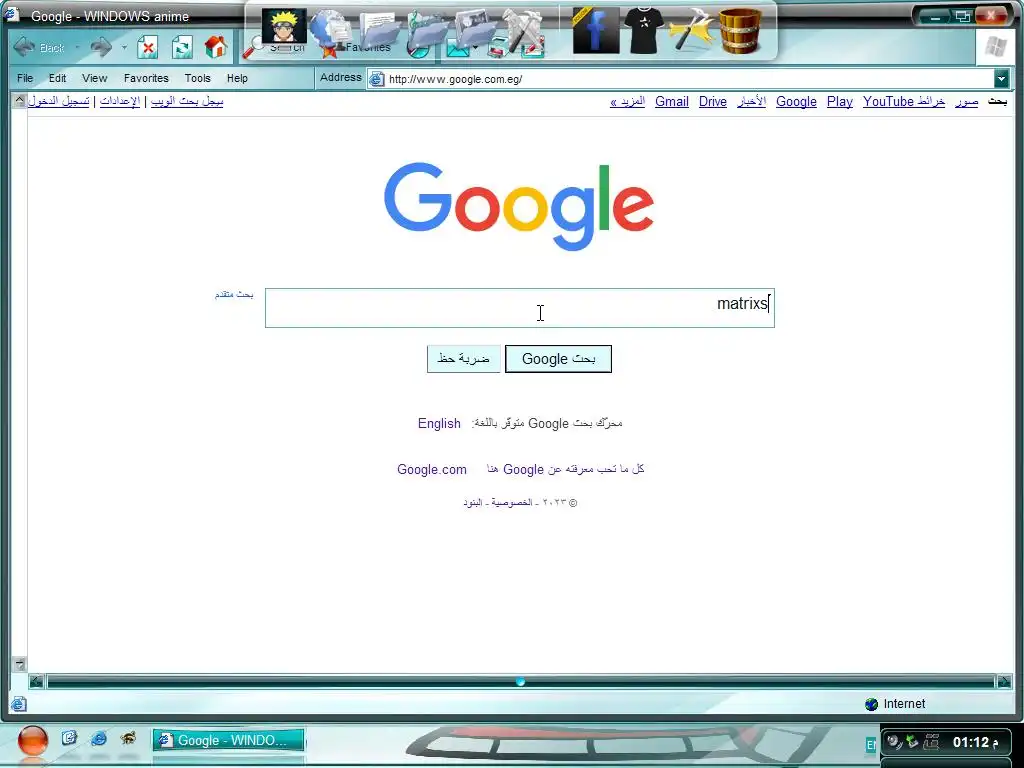Click the Windows flag logo throbber
Viewport: 1024px width, 768px height.
995,47
